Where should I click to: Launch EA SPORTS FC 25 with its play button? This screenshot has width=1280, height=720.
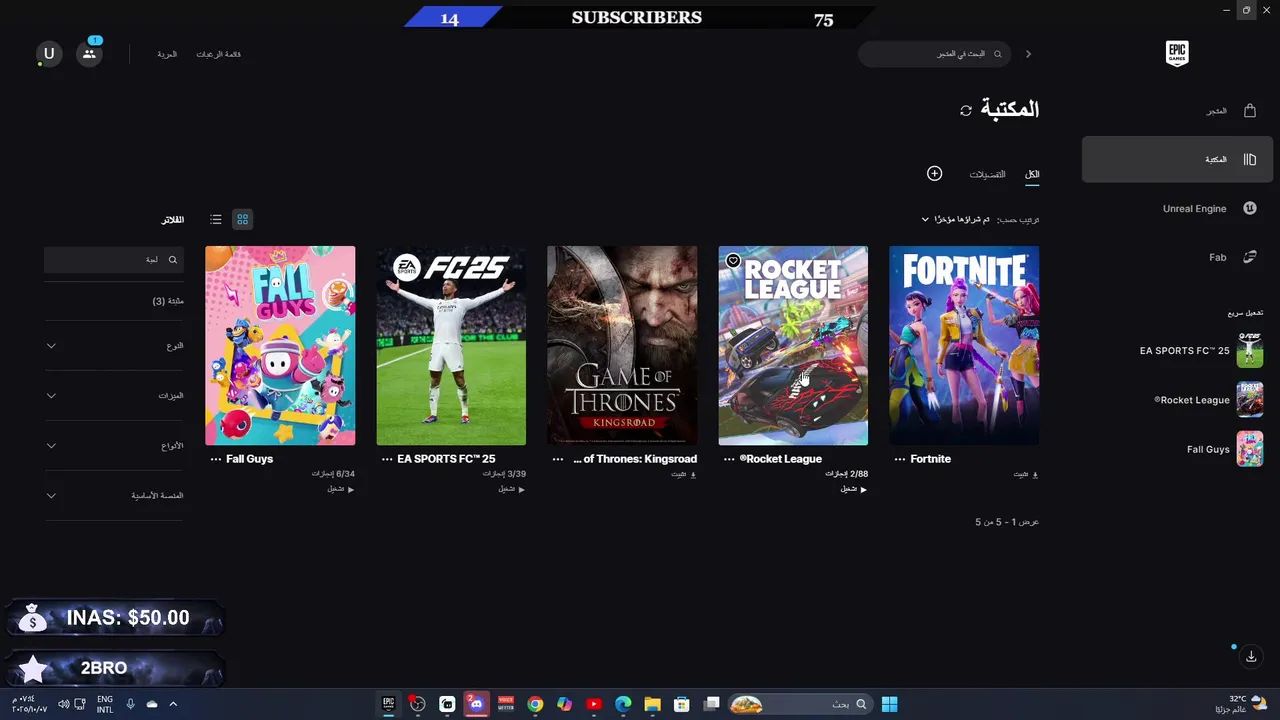pyautogui.click(x=512, y=489)
